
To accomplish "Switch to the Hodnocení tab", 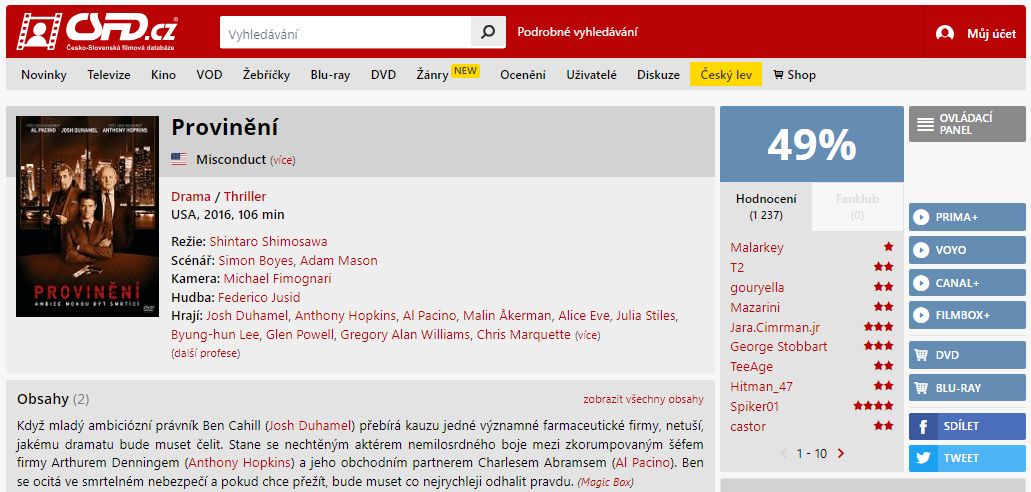I will (x=766, y=207).
